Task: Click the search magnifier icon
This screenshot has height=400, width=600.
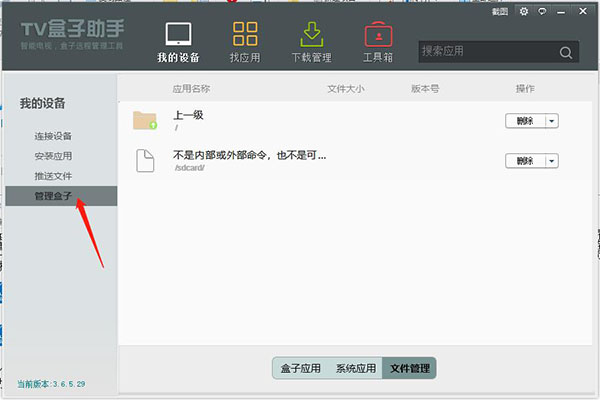Action: (x=567, y=52)
